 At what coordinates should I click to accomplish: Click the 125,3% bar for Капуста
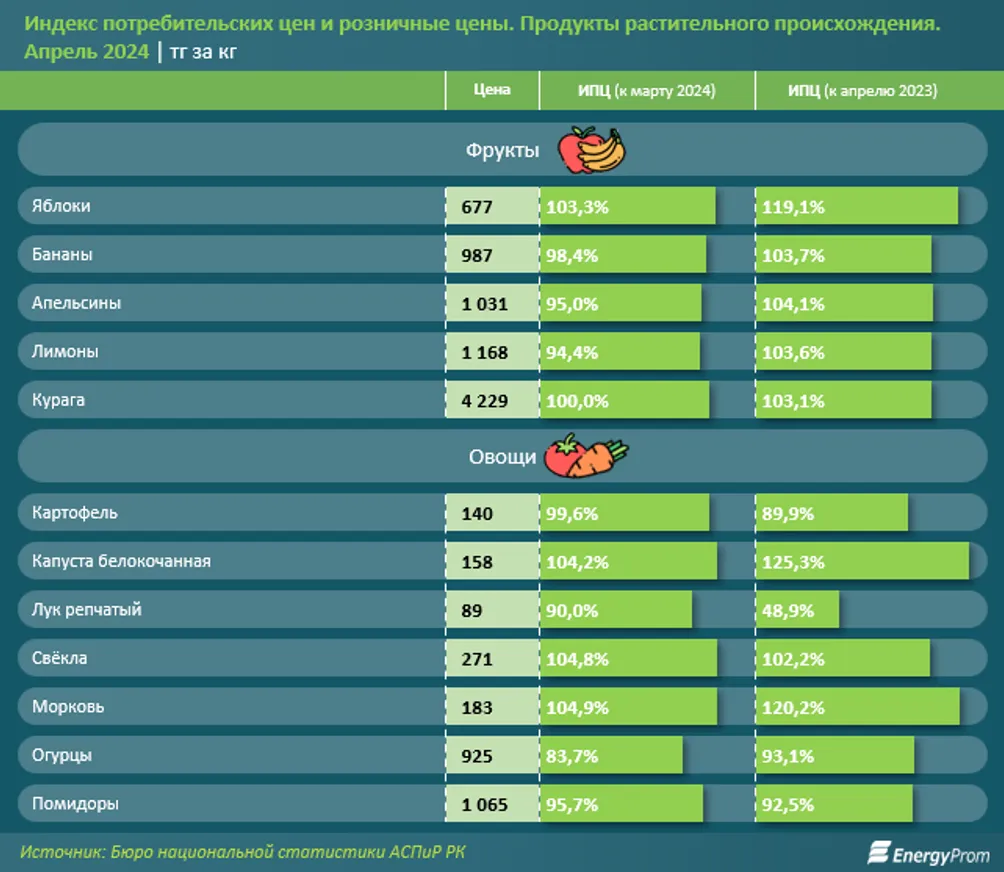[862, 562]
